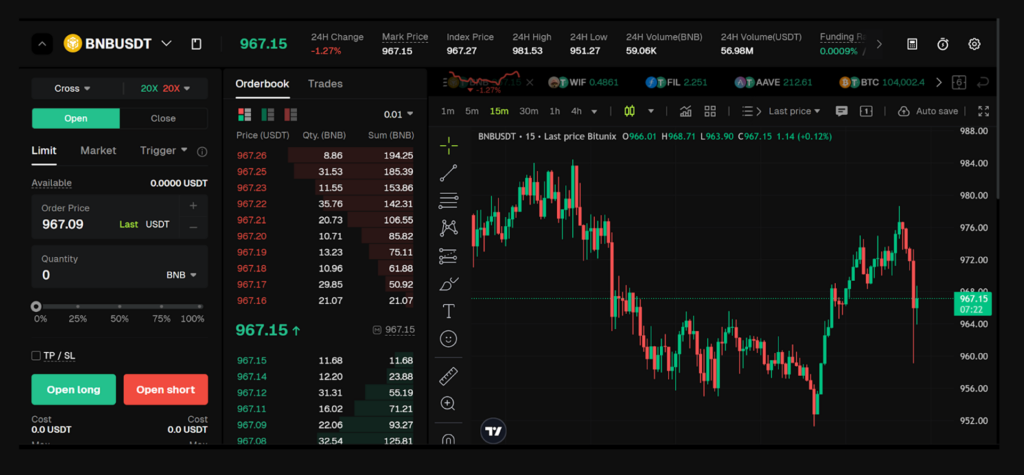Viewport: 1024px width, 475px height.
Task: Expand the BNBUSDT pair selector
Action: pyautogui.click(x=167, y=44)
